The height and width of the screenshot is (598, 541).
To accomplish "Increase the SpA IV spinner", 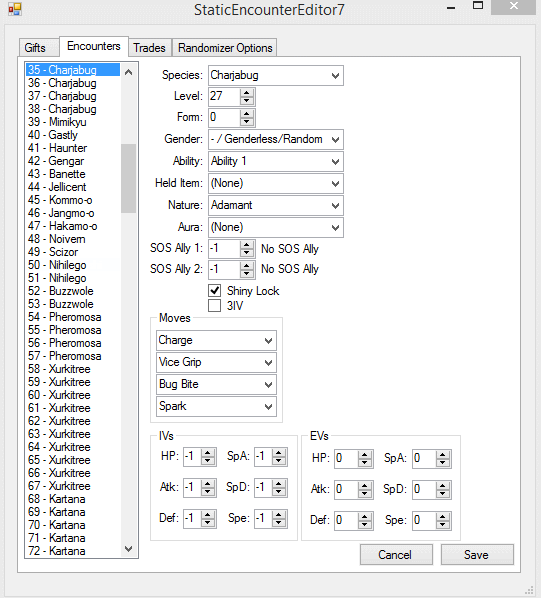I will click(279, 453).
